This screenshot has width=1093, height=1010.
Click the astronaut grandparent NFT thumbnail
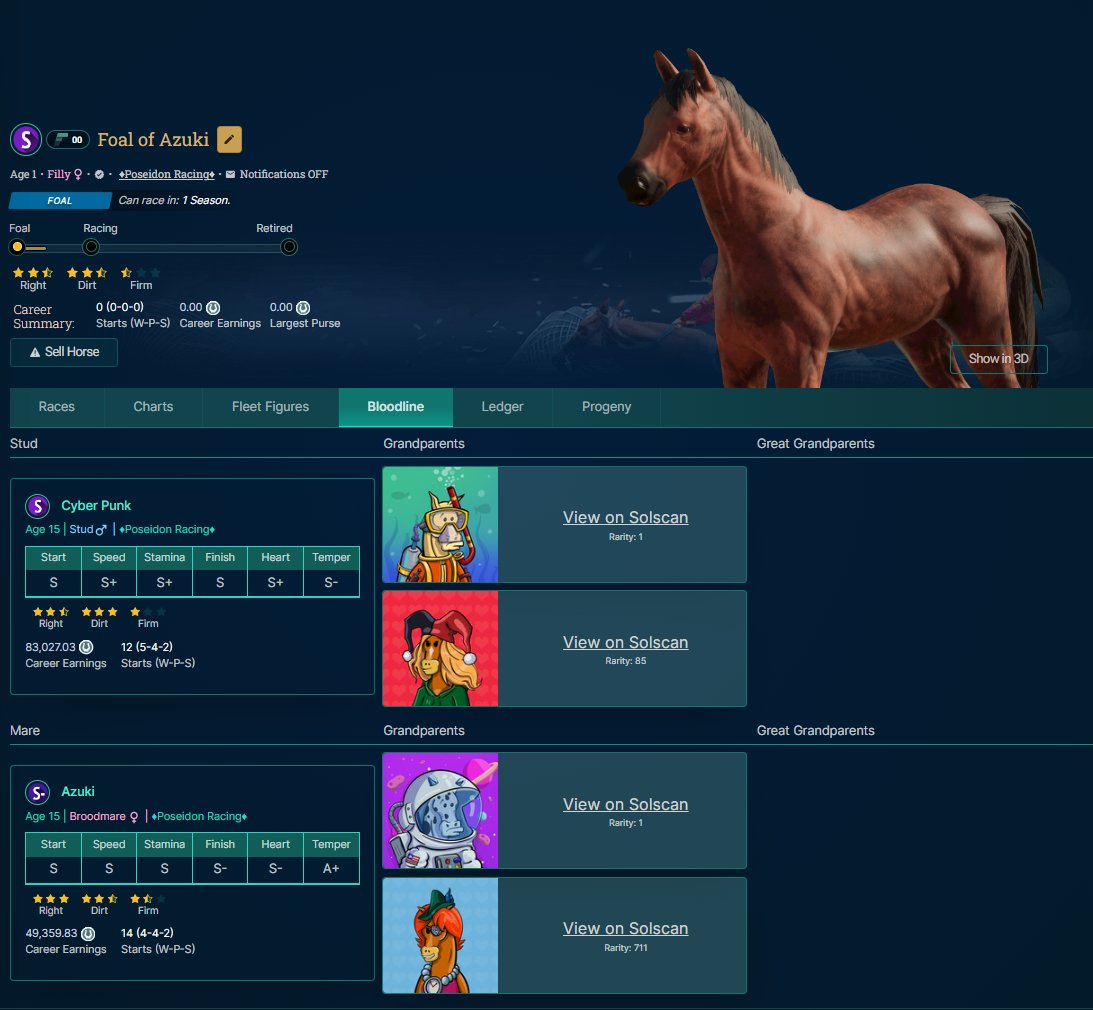[x=440, y=810]
